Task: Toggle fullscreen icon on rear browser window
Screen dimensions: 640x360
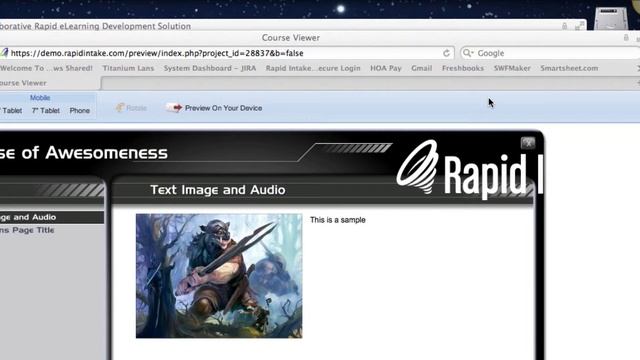Action: coord(579,26)
